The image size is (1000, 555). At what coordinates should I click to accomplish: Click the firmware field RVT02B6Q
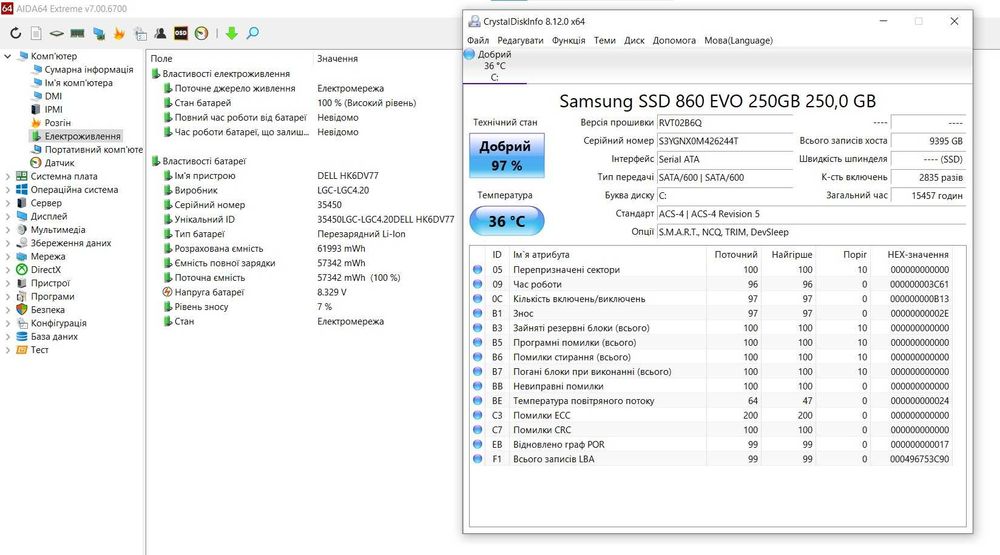point(725,122)
